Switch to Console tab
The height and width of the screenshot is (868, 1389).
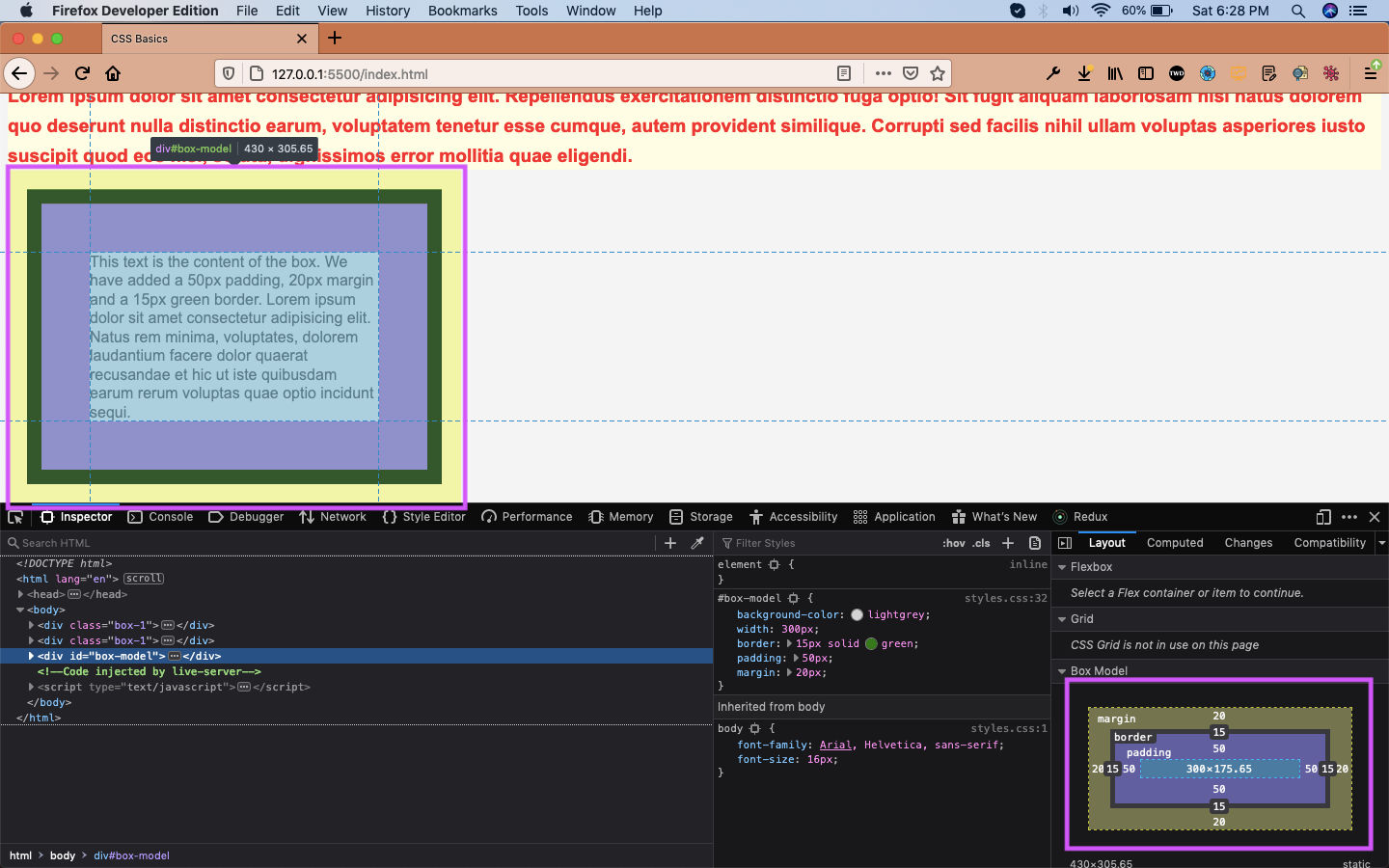(x=161, y=517)
